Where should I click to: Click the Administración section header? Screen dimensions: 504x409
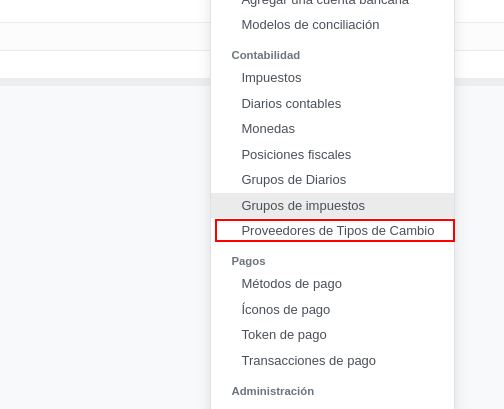[273, 391]
